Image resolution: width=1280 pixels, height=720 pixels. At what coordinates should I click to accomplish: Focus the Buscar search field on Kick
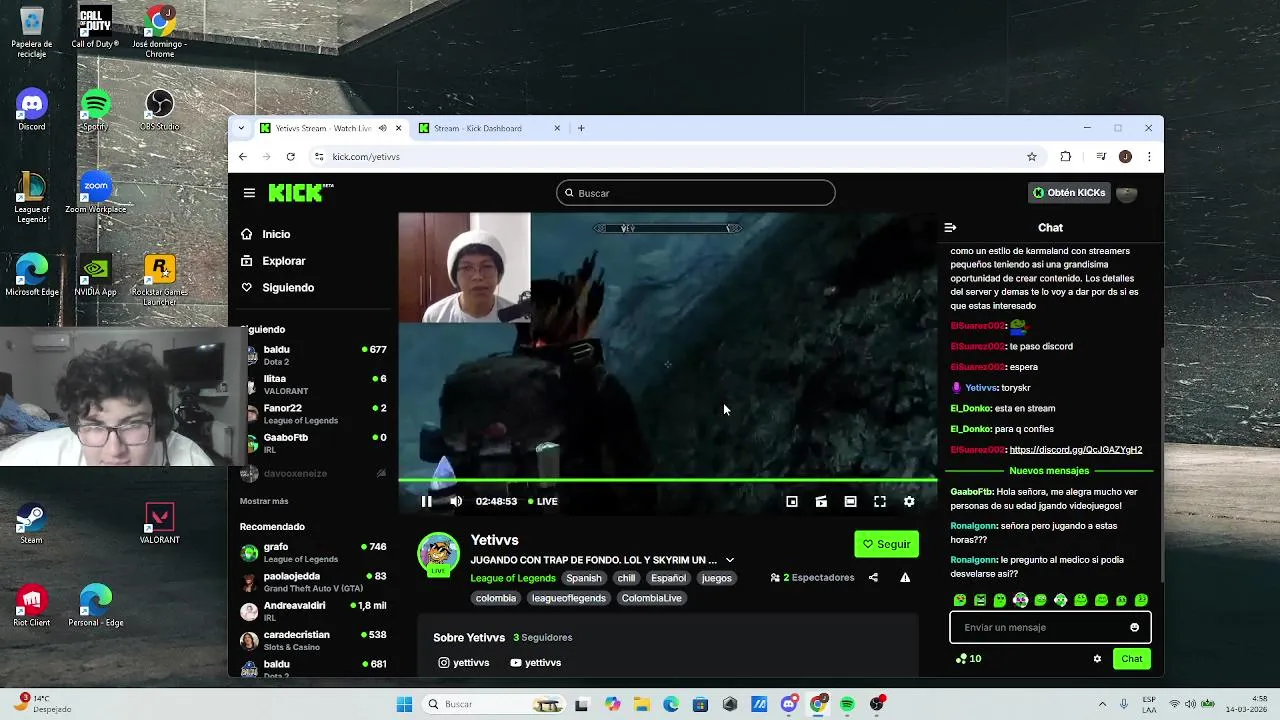[696, 193]
